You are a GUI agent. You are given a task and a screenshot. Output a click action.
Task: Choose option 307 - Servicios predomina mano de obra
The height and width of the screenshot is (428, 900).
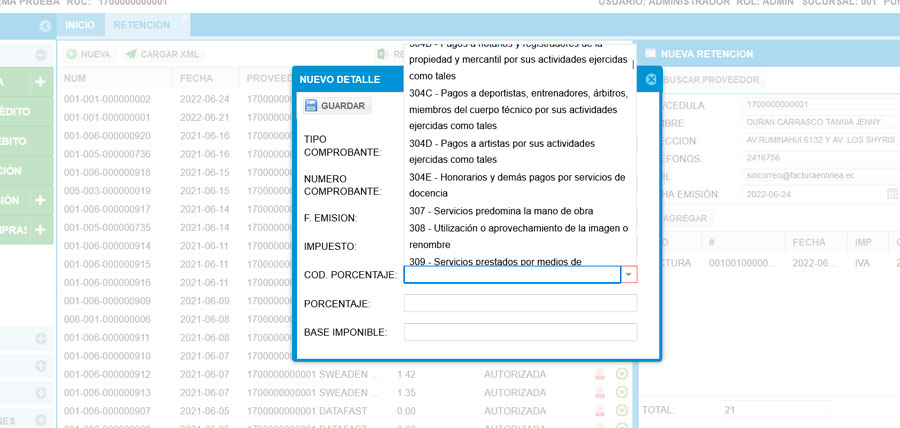point(519,211)
